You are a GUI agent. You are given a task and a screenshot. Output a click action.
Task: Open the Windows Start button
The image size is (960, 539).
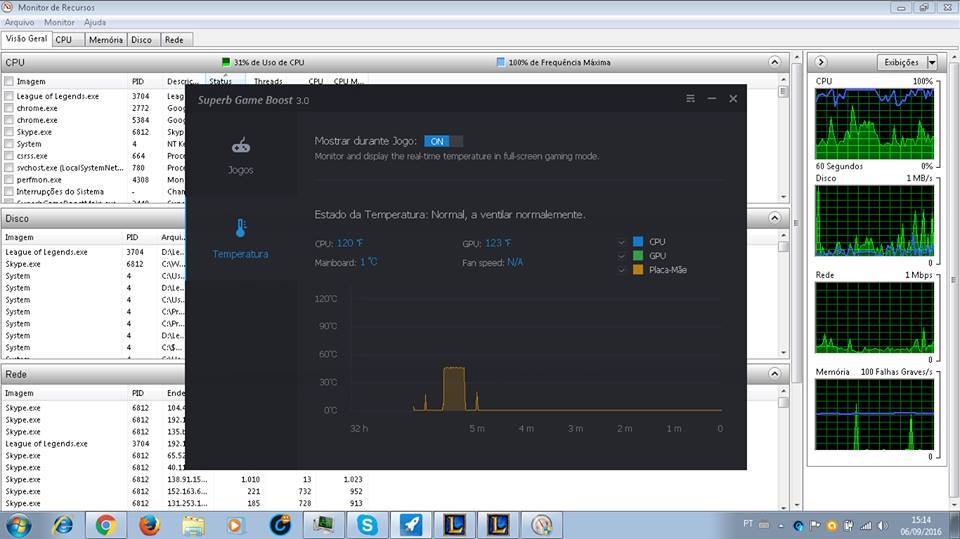pos(18,526)
